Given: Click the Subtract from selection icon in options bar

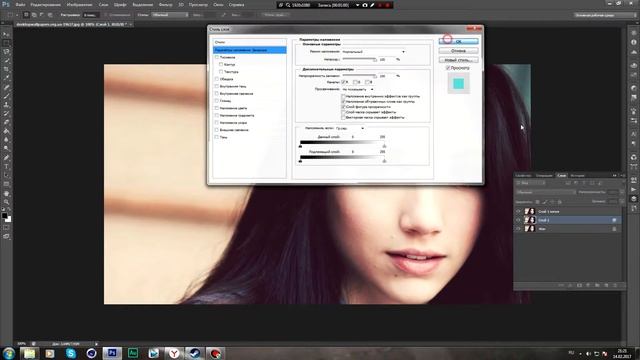Looking at the screenshot, I should (x=42, y=15).
